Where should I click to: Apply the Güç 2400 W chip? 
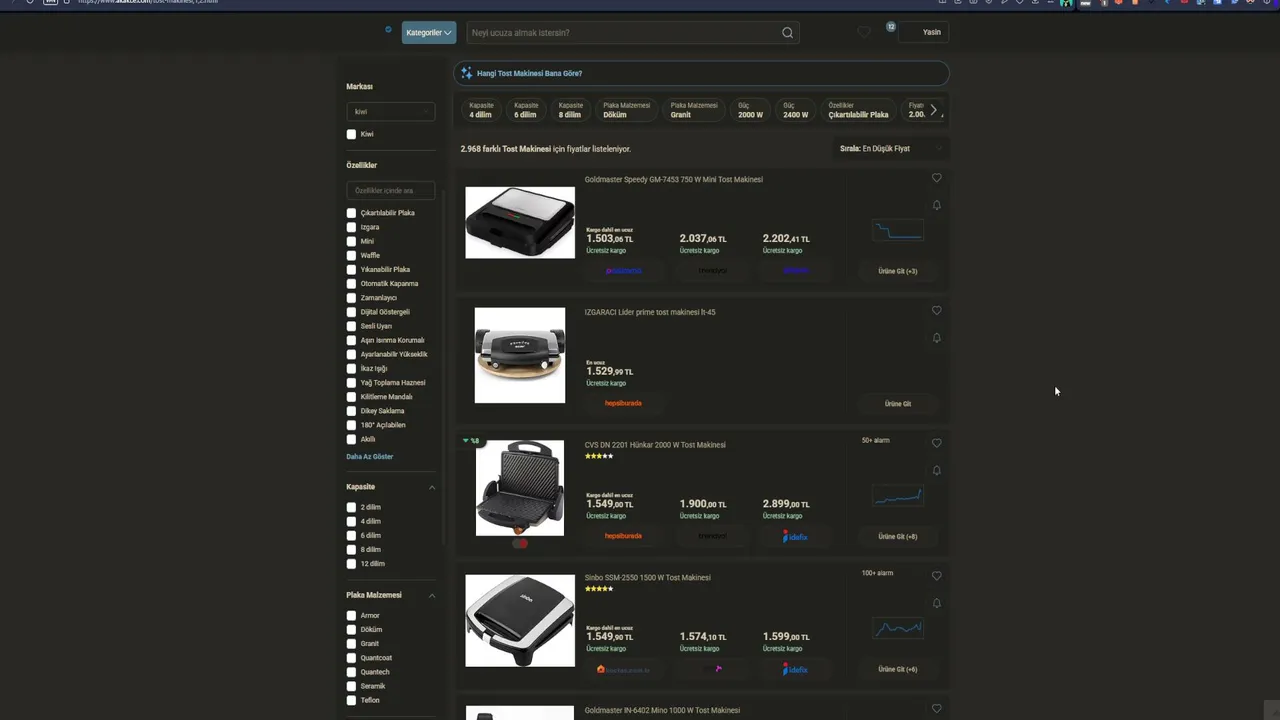[x=796, y=110]
